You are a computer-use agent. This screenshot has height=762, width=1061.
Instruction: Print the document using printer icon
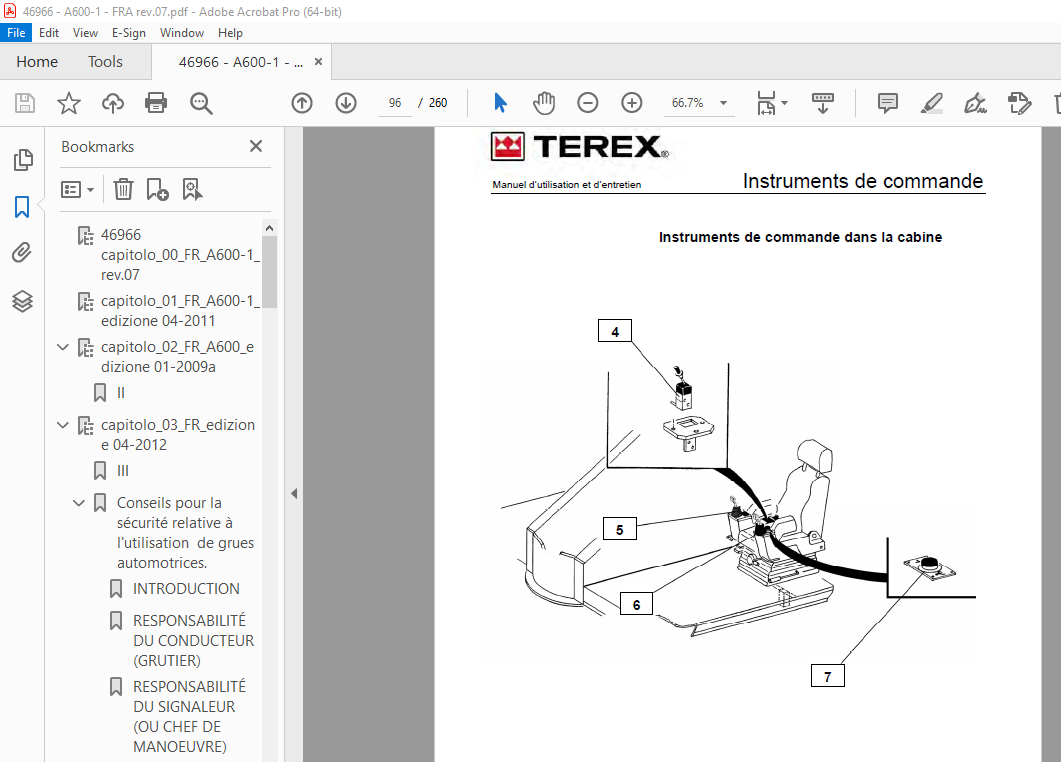tap(156, 103)
